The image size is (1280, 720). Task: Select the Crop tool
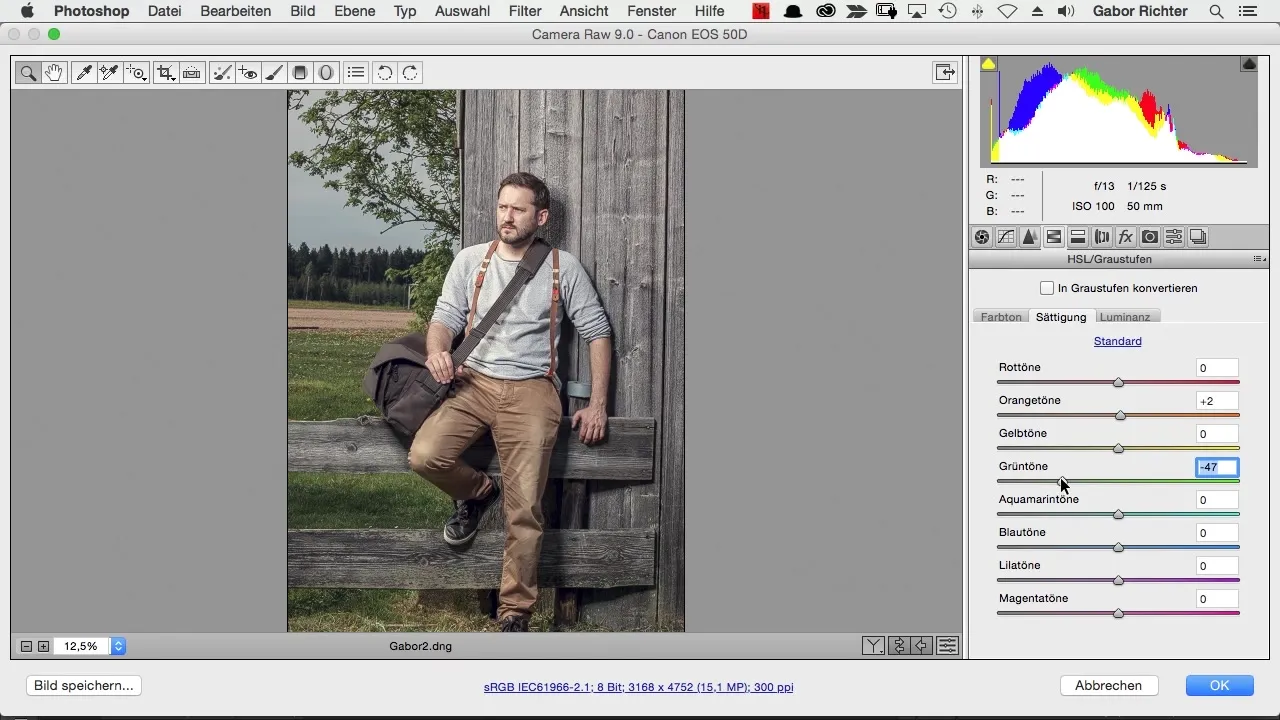[166, 72]
